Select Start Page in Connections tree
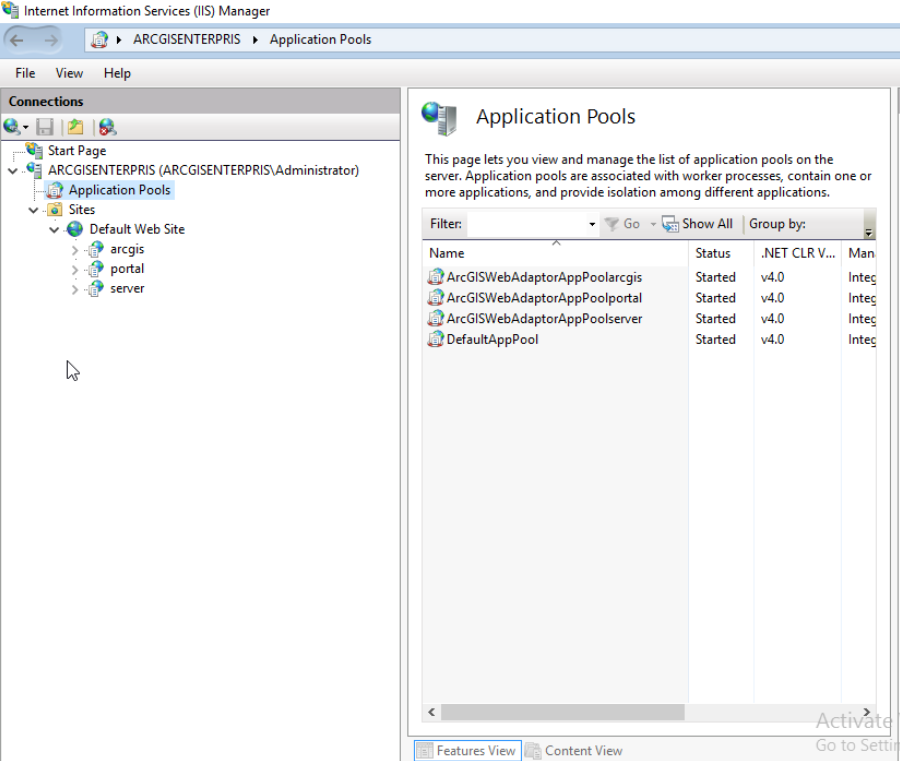 point(77,151)
